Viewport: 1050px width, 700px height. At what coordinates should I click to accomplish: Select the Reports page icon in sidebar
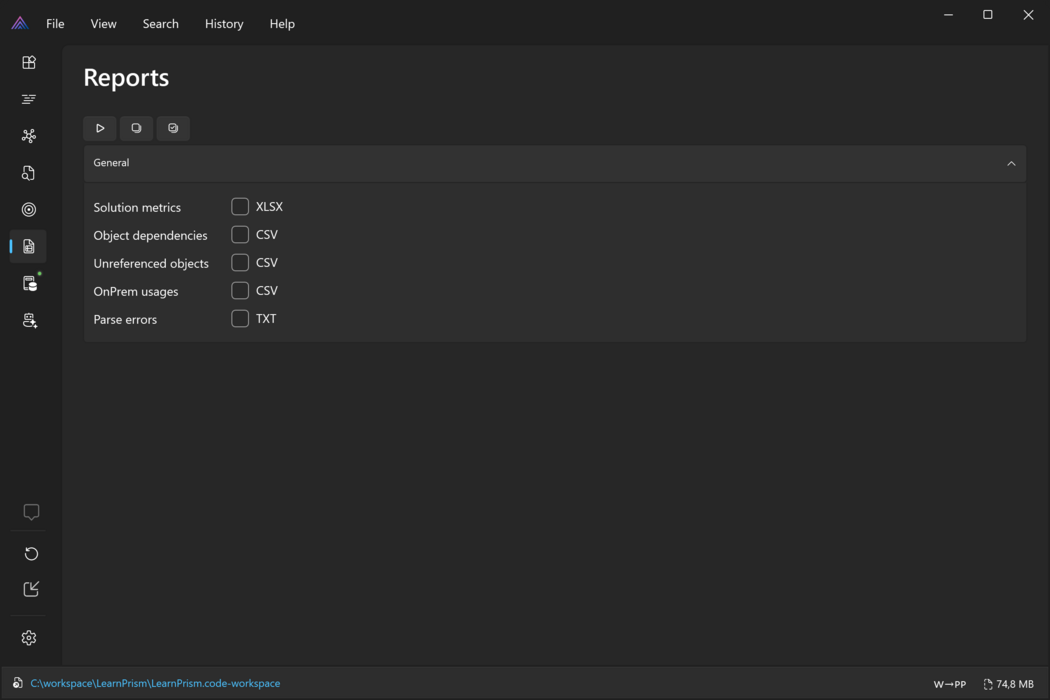click(x=29, y=247)
